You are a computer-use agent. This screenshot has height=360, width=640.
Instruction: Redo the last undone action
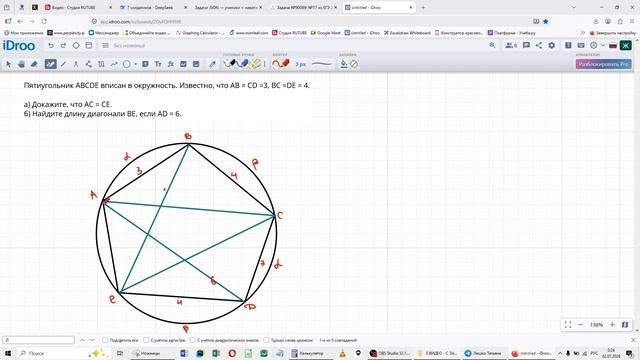click(x=63, y=46)
